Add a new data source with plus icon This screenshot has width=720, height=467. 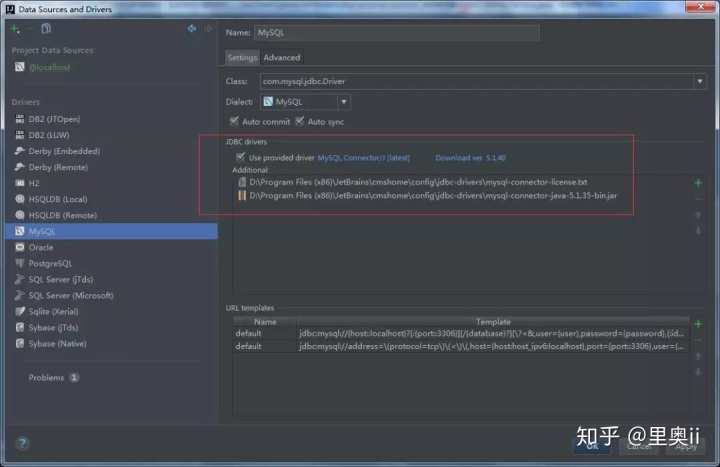pos(15,29)
